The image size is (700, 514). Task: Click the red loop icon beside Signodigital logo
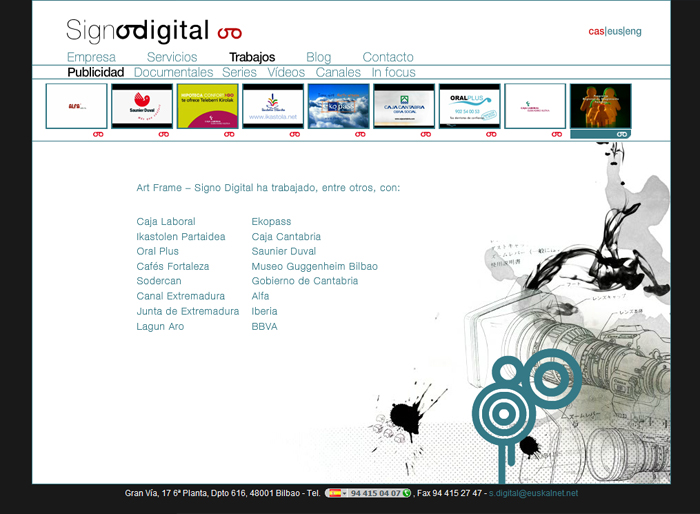click(229, 33)
